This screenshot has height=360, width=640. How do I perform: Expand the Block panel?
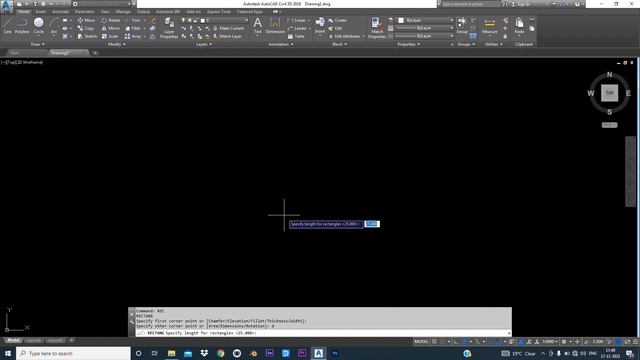click(x=340, y=44)
